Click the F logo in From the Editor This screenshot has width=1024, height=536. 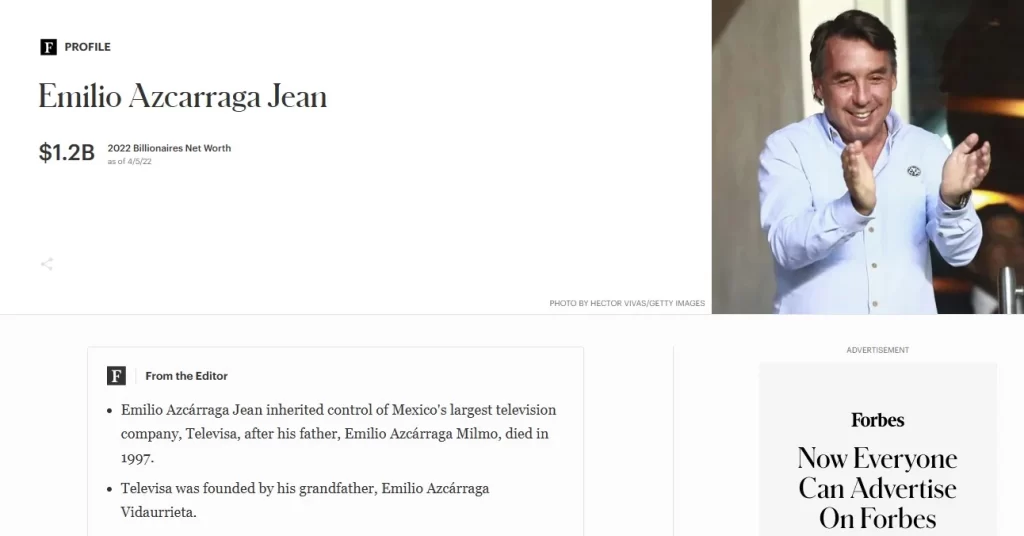116,375
